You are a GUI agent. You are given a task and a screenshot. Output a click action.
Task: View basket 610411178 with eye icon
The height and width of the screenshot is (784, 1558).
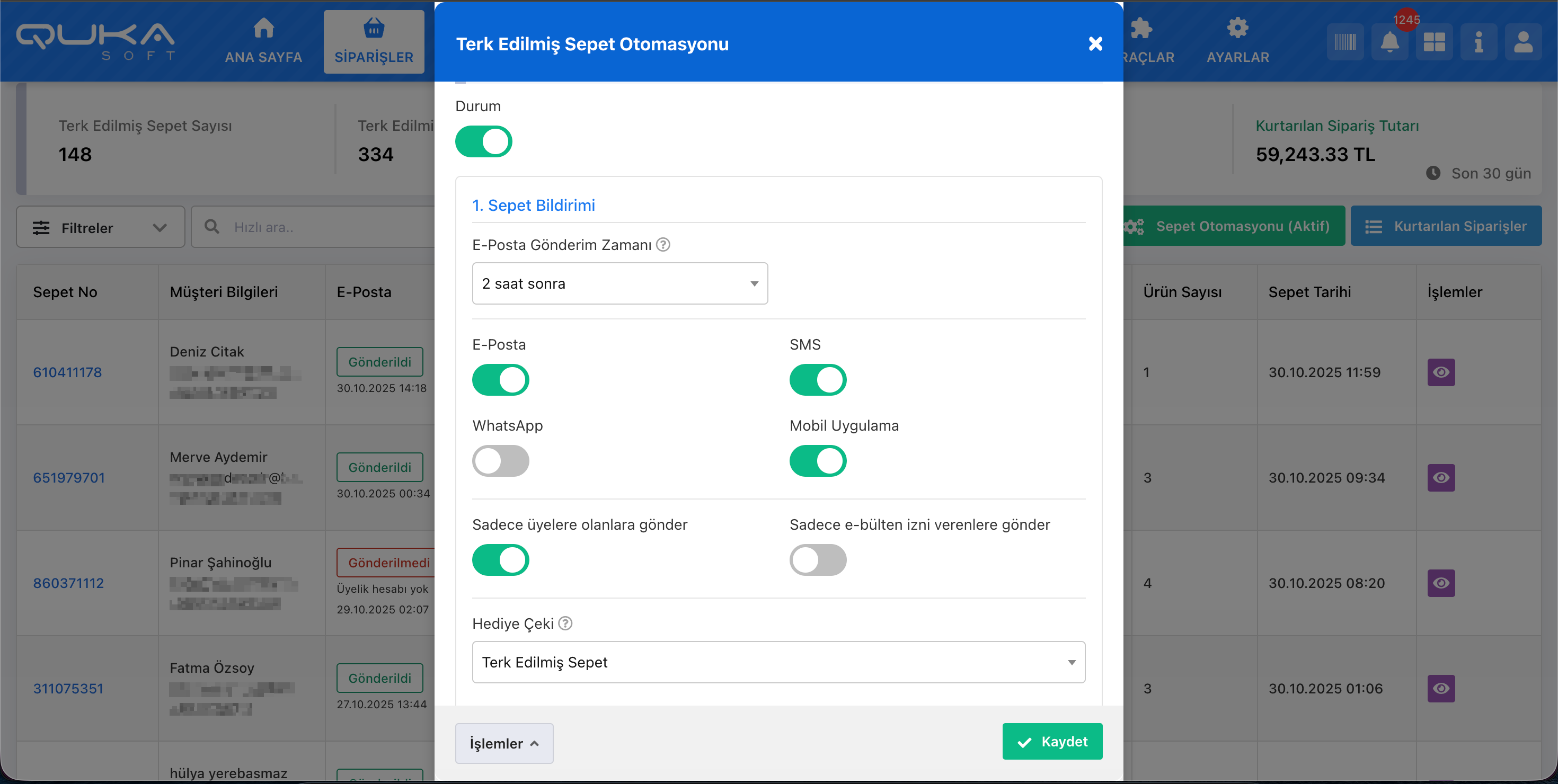click(x=1441, y=372)
